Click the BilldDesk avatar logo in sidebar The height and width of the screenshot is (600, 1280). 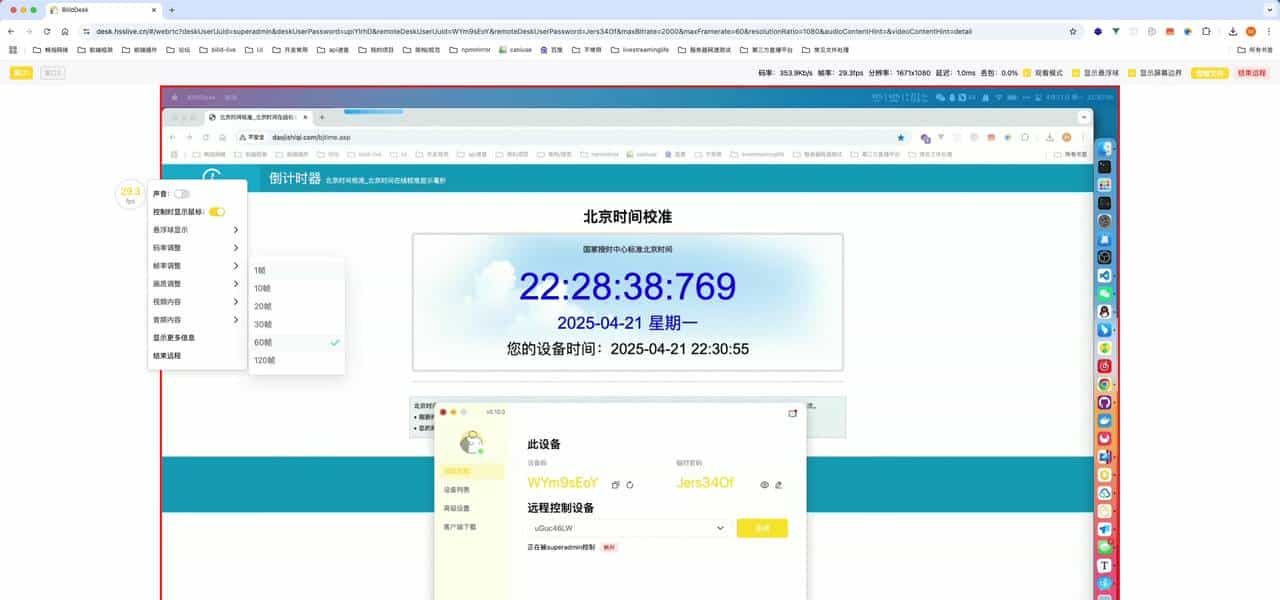(x=472, y=443)
